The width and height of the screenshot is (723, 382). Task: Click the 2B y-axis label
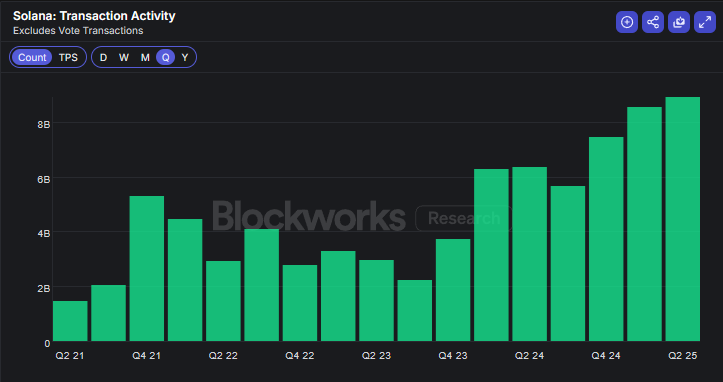(x=44, y=288)
